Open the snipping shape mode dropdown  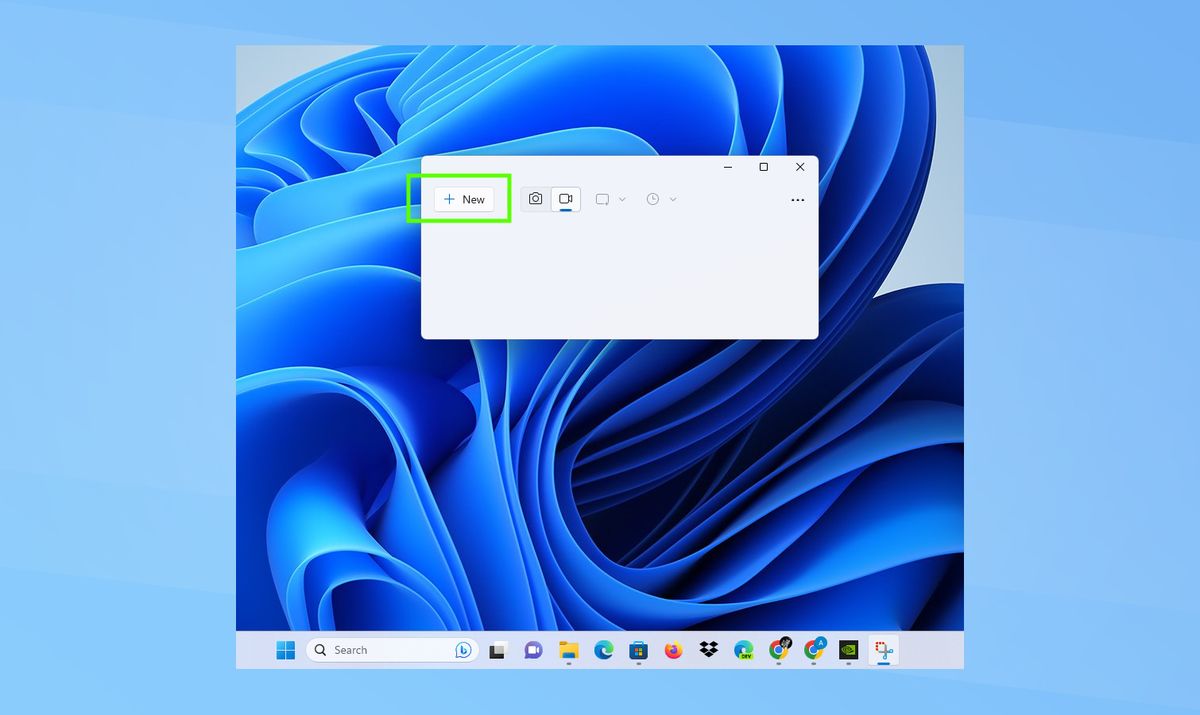point(610,199)
